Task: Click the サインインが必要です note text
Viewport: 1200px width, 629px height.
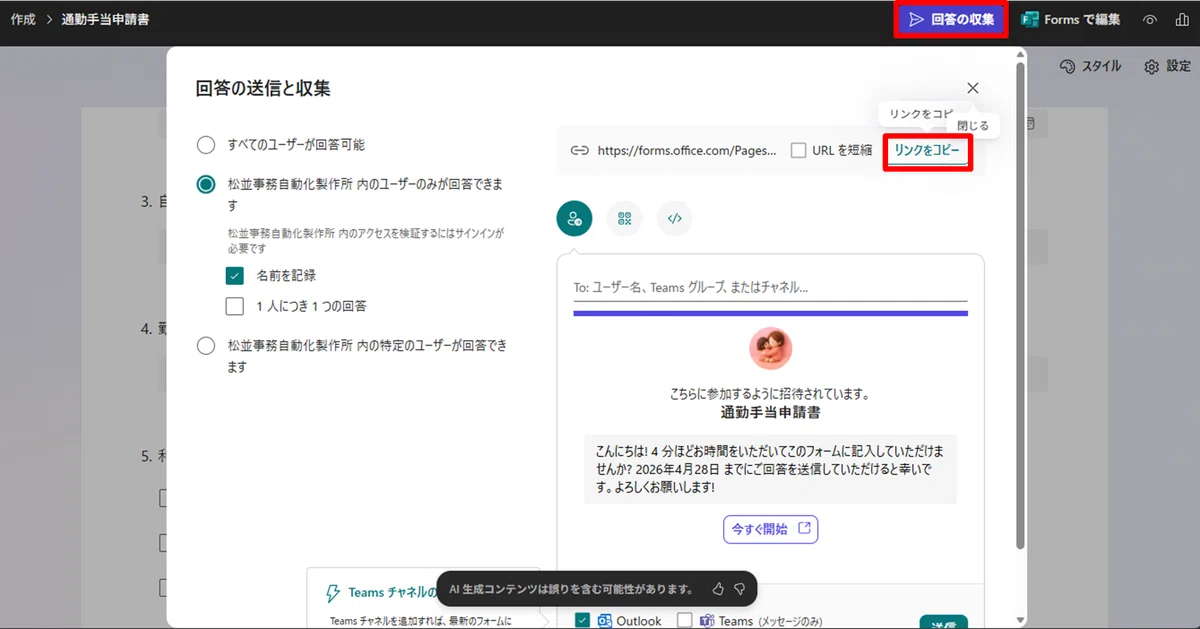Action: 366,240
